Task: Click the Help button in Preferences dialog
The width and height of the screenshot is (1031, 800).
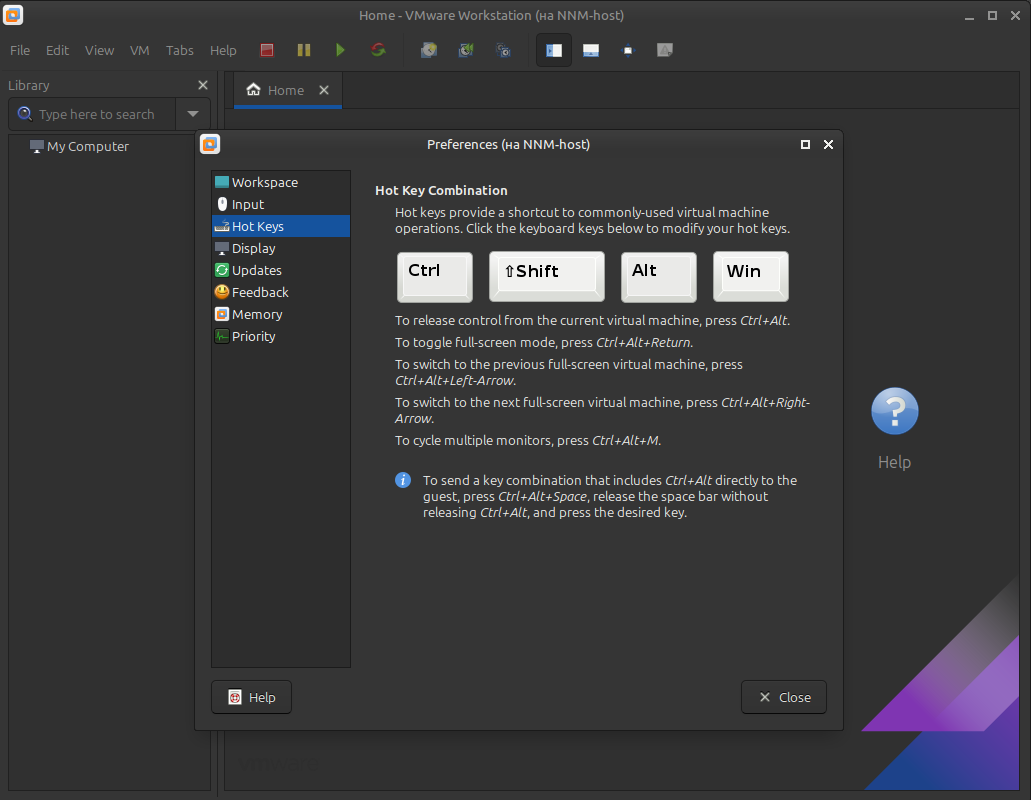Action: click(x=251, y=697)
